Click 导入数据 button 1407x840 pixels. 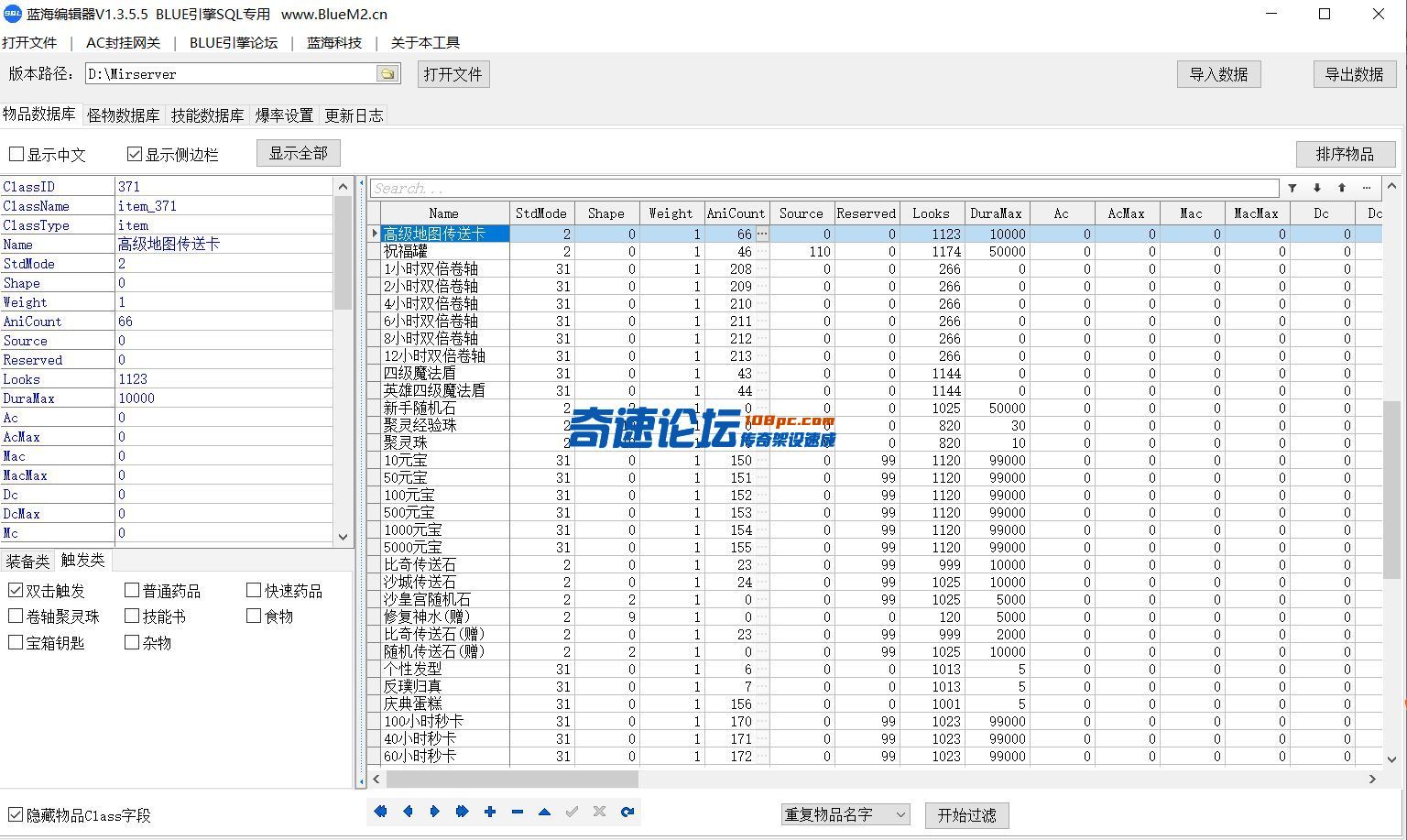point(1219,74)
